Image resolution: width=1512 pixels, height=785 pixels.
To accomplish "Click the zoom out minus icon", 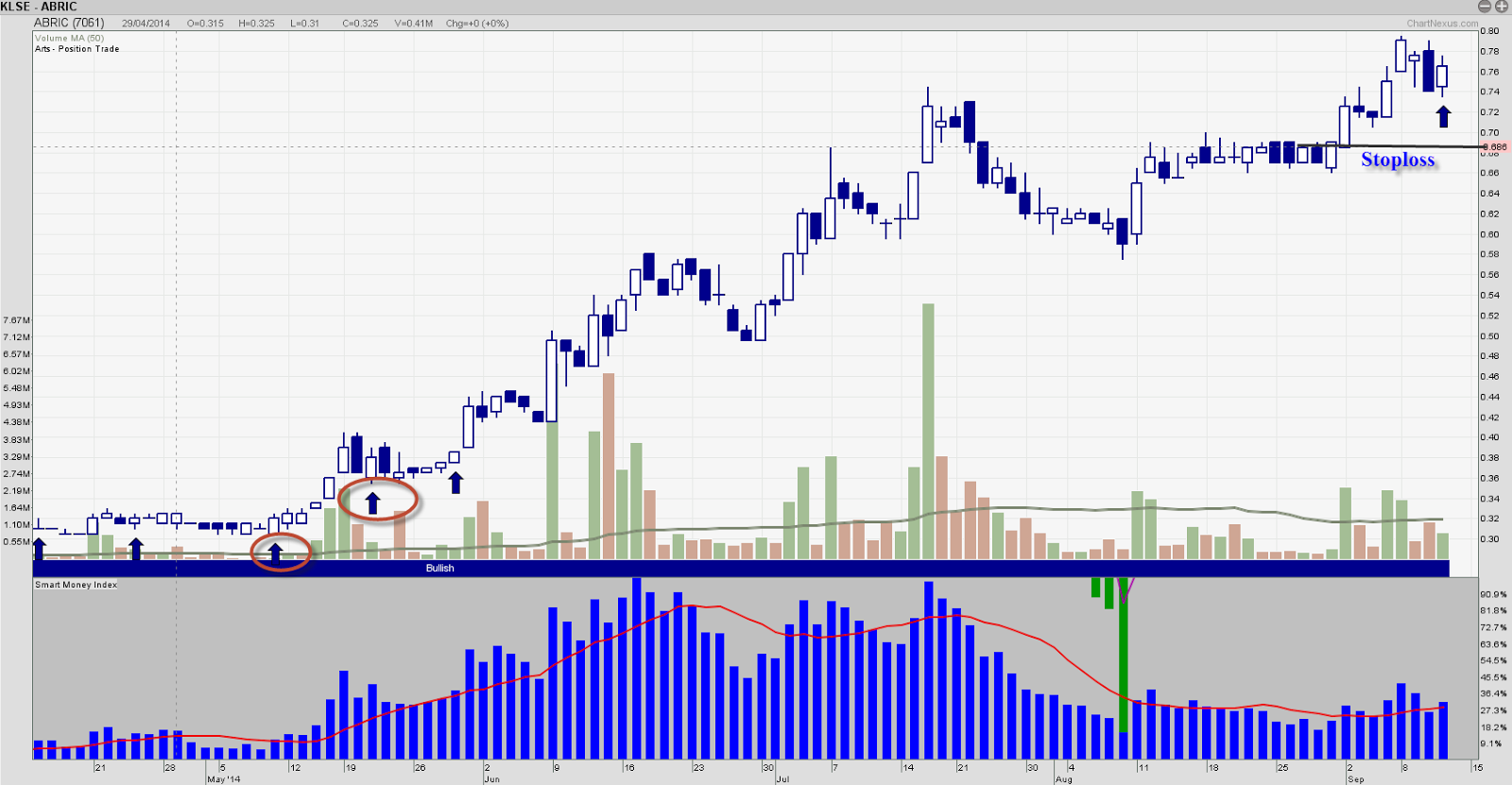I will tap(1485, 7).
